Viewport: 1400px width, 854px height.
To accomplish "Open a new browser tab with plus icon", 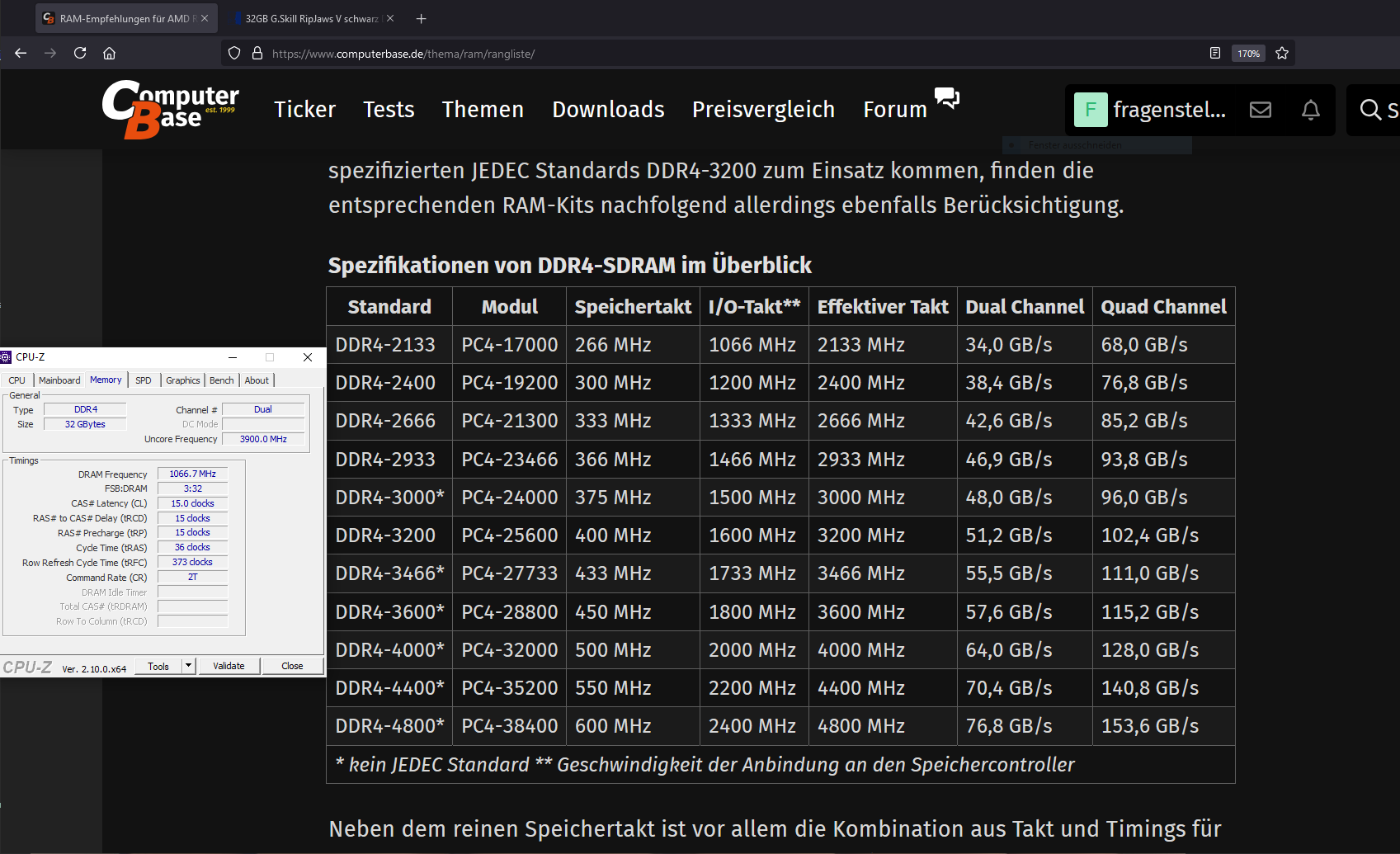I will point(422,18).
